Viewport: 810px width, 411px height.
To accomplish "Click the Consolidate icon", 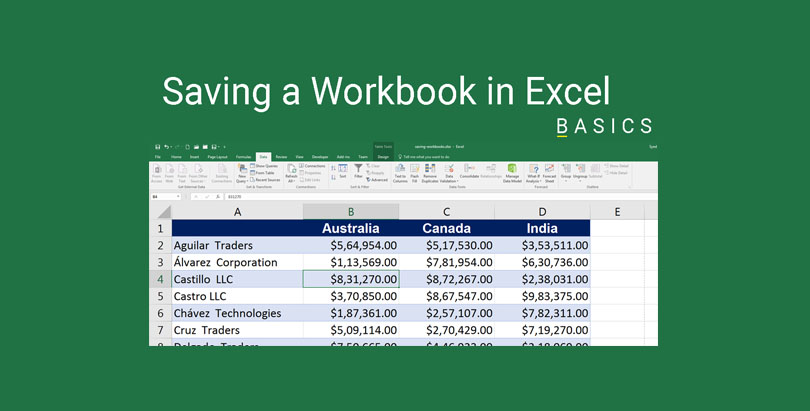I will pyautogui.click(x=470, y=168).
